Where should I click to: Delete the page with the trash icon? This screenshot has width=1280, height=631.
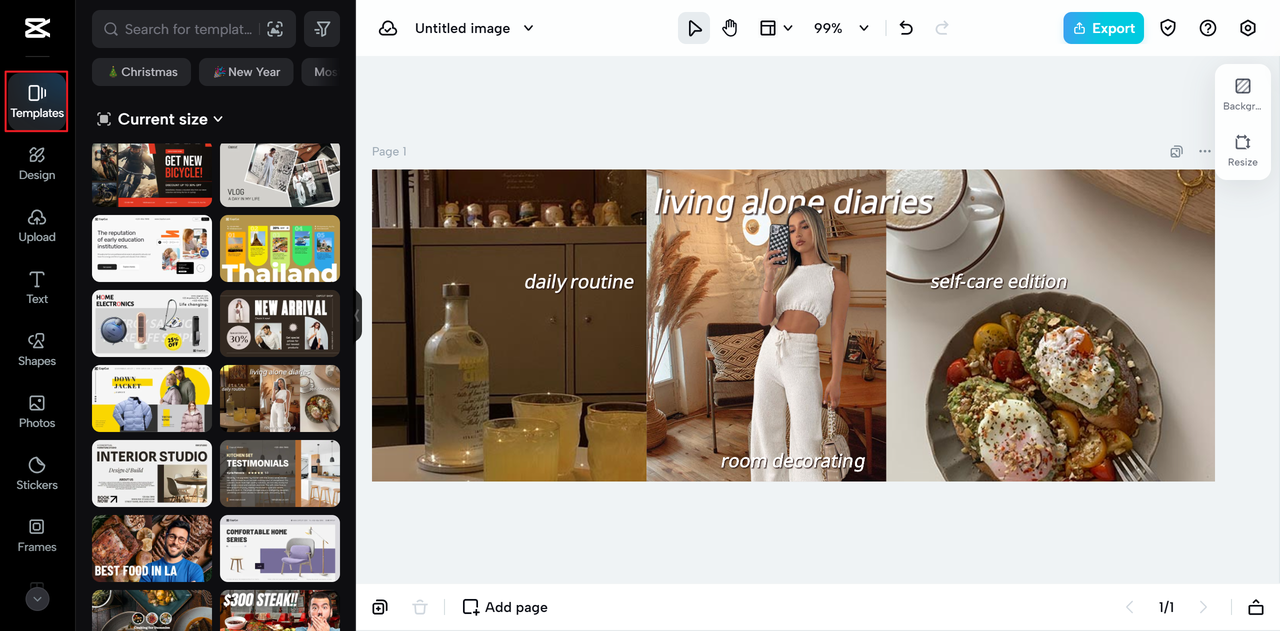420,607
